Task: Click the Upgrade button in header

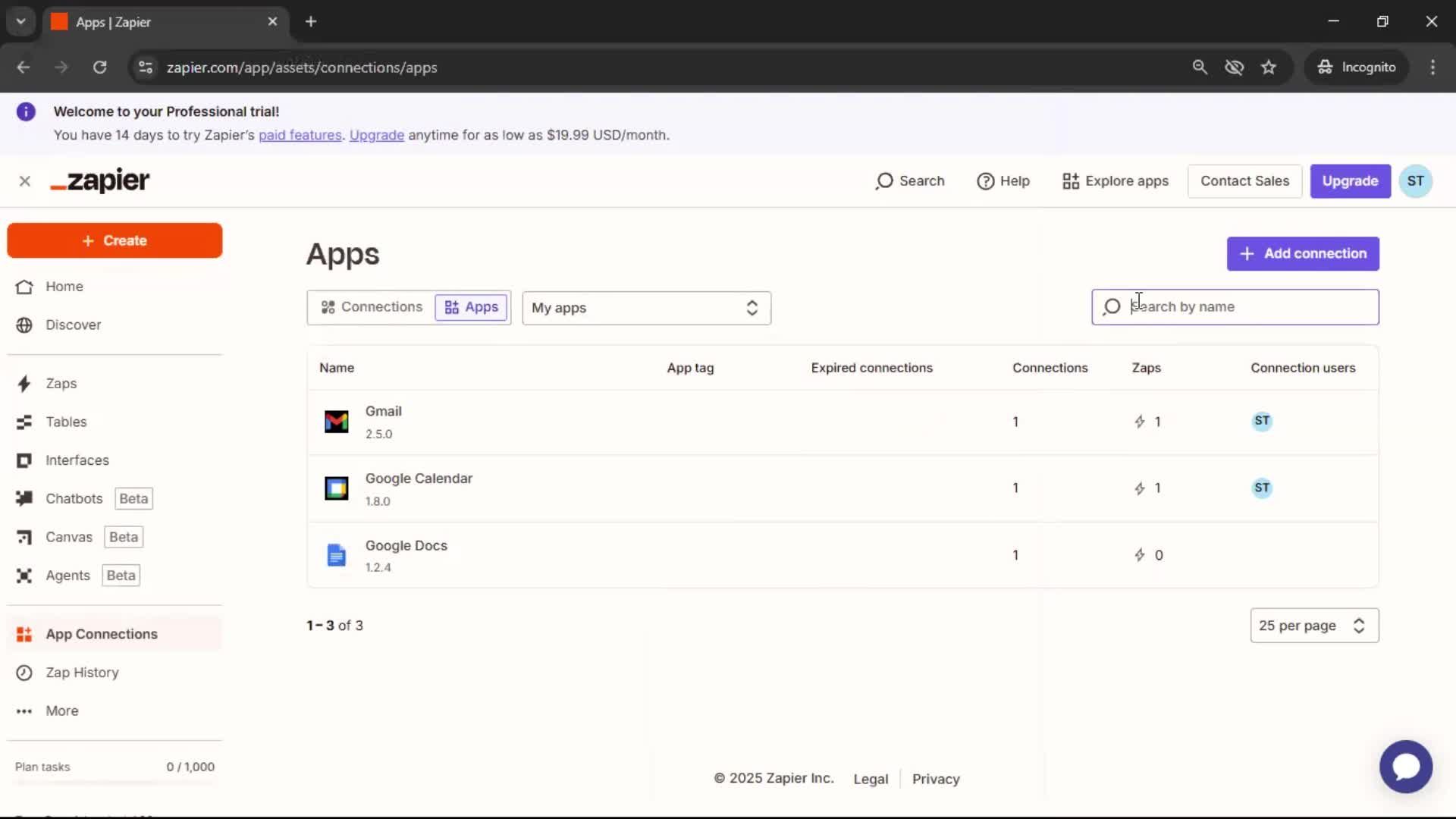Action: click(1350, 181)
